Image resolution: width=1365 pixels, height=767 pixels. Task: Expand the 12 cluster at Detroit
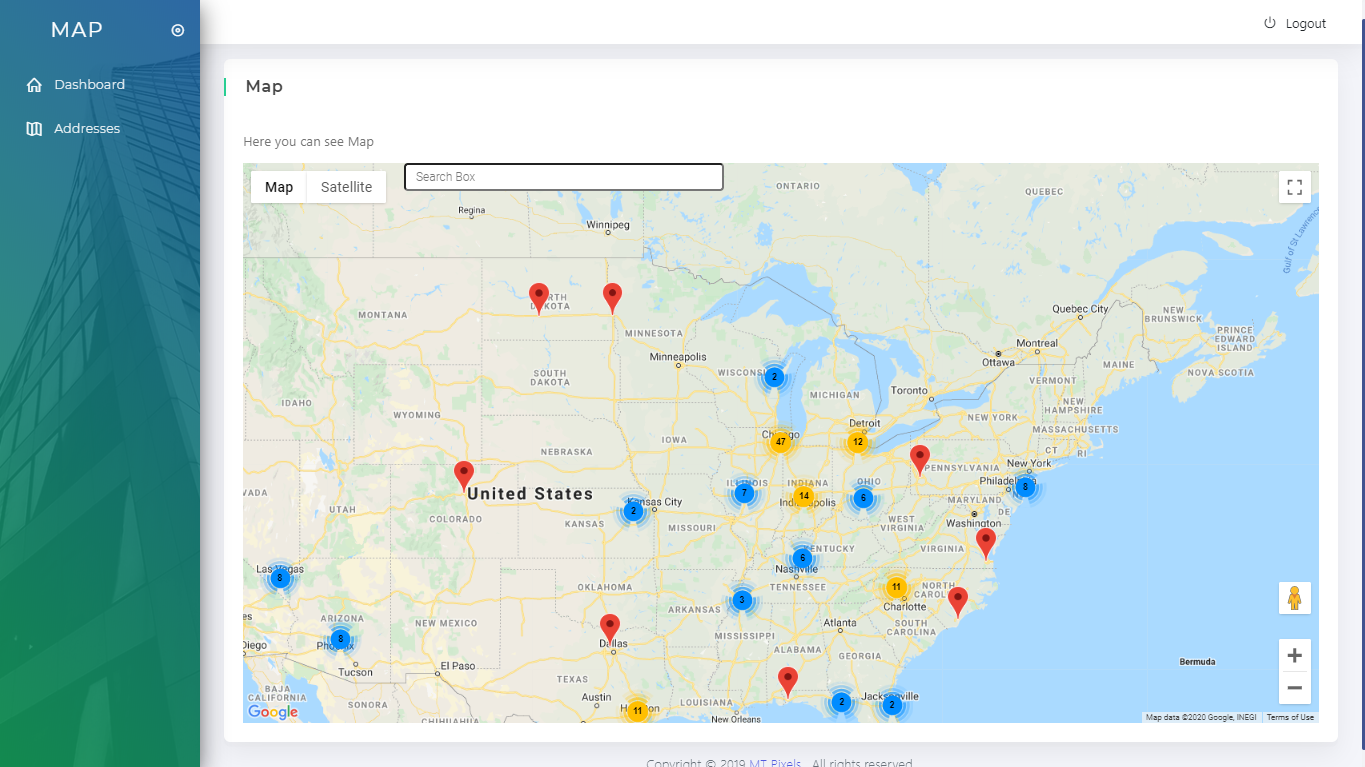858,441
